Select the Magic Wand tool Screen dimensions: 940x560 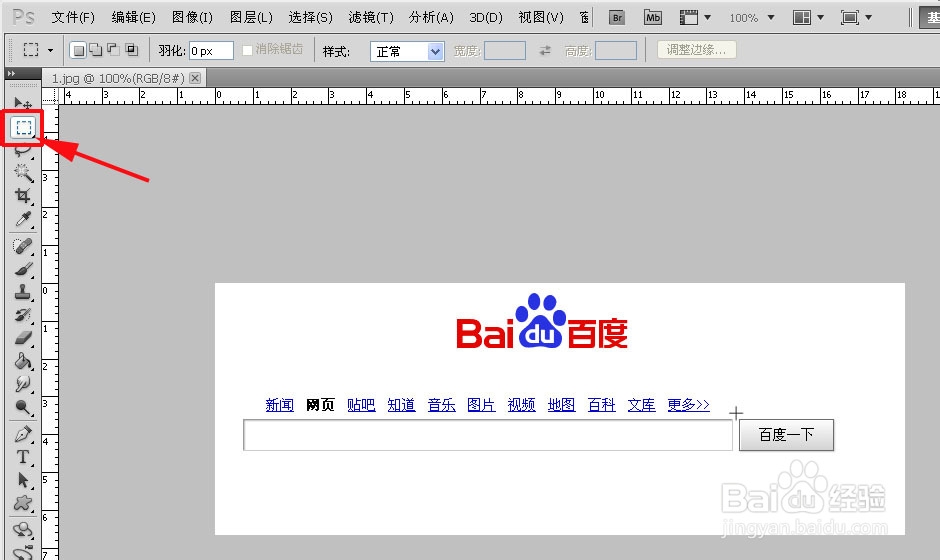click(23, 173)
